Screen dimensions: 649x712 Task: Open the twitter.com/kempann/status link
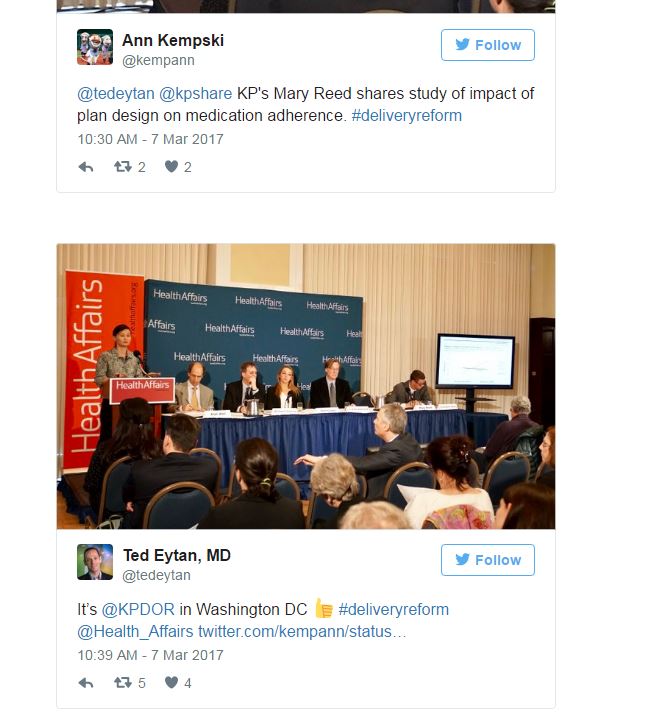(x=302, y=632)
